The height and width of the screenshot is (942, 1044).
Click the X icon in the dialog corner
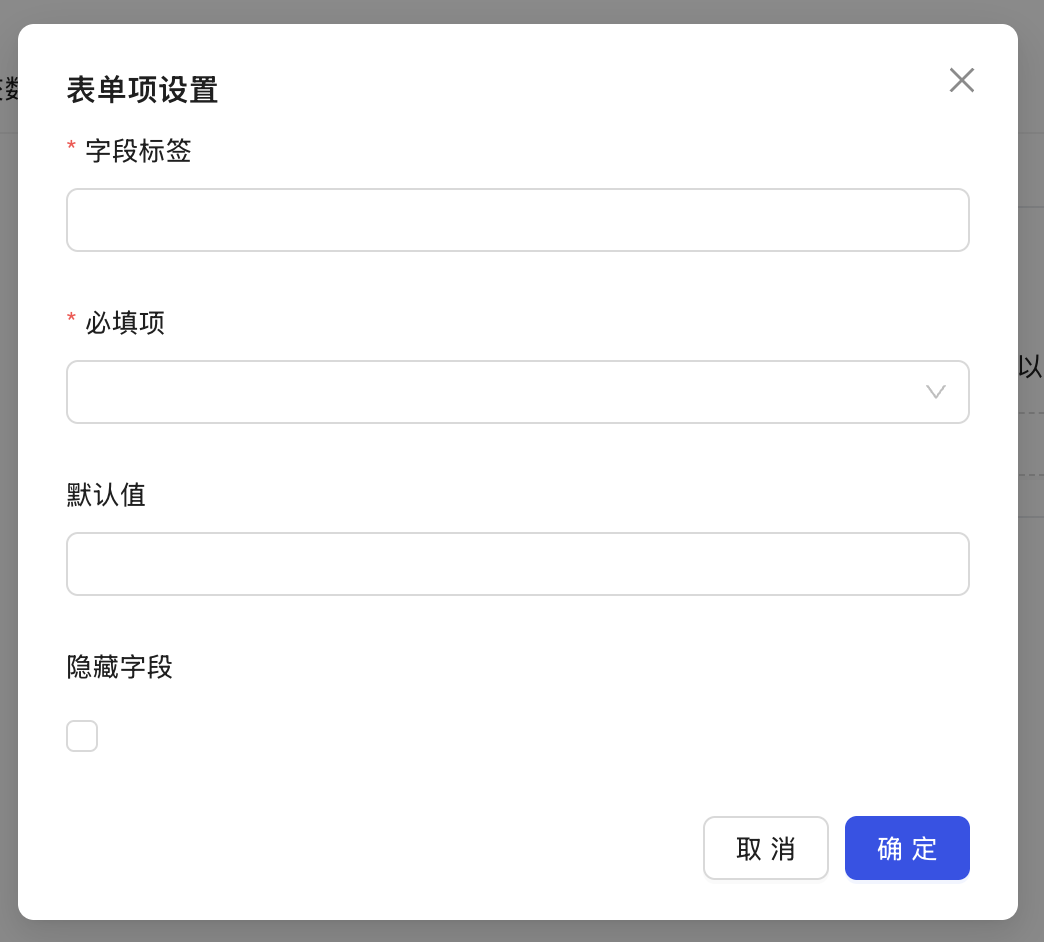pos(961,80)
